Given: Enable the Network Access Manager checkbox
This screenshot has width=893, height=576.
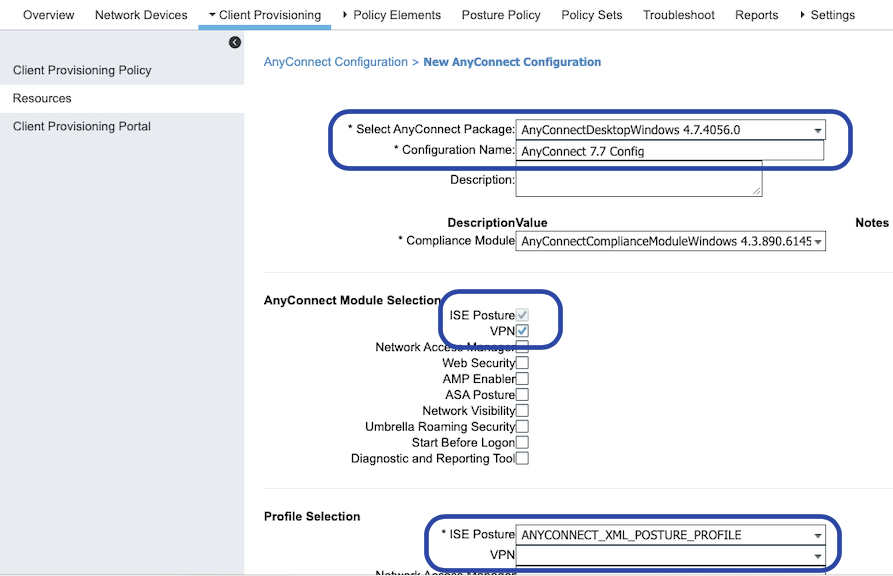Looking at the screenshot, I should tap(522, 347).
